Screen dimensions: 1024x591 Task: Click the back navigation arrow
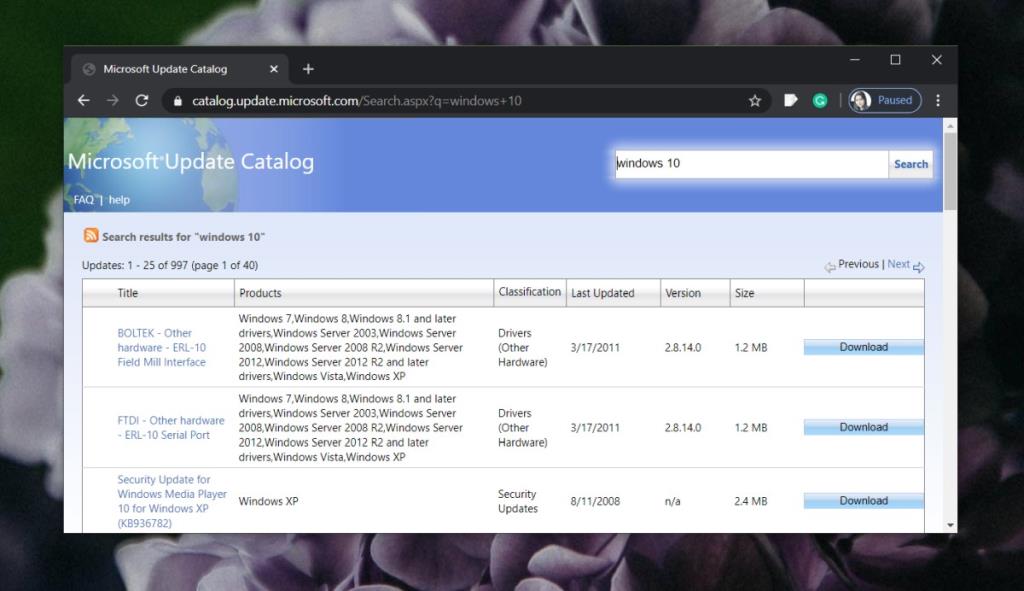84,100
